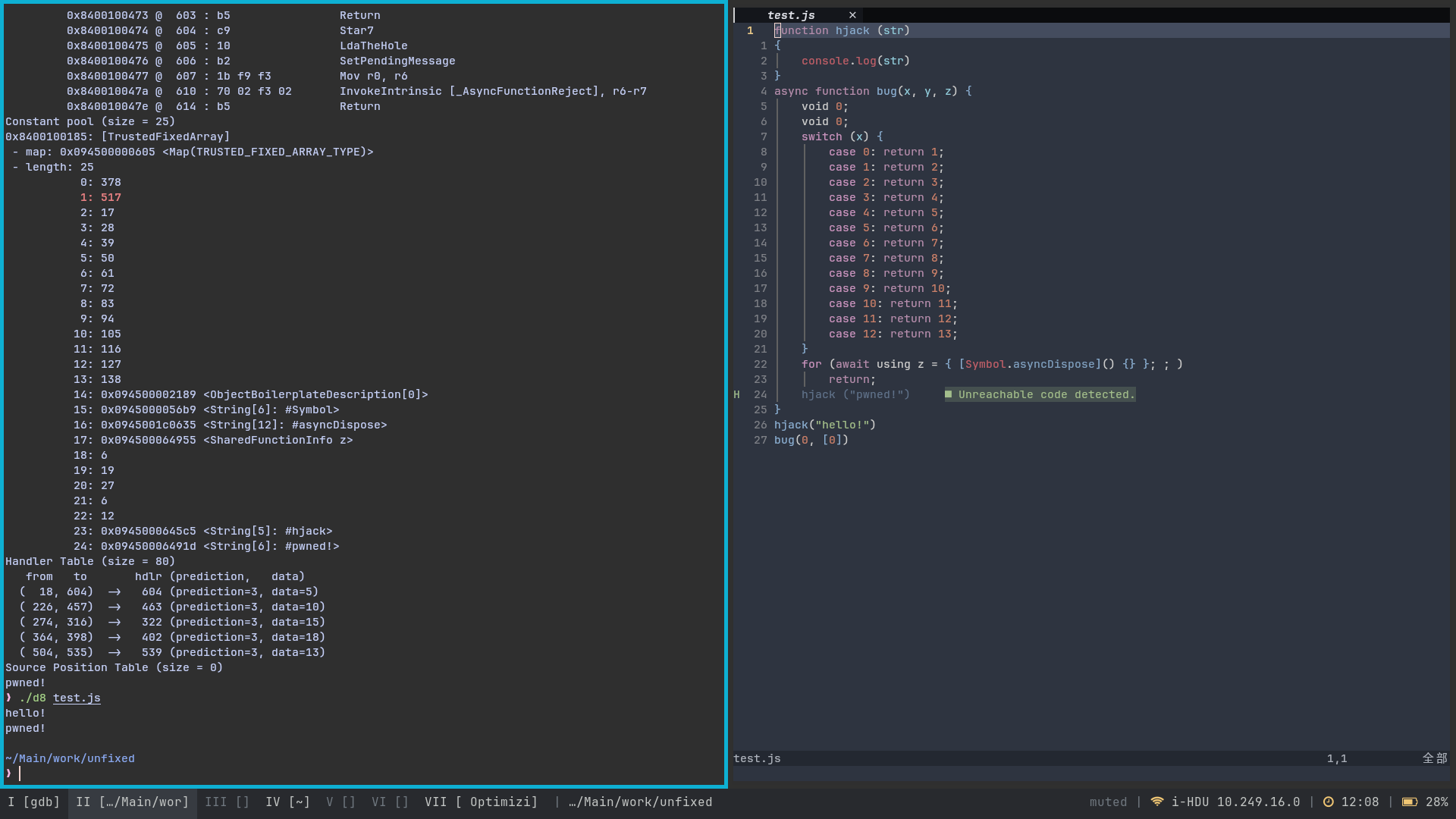Click the underlined test.js filename after ./d8
The height and width of the screenshot is (819, 1456).
pos(76,698)
